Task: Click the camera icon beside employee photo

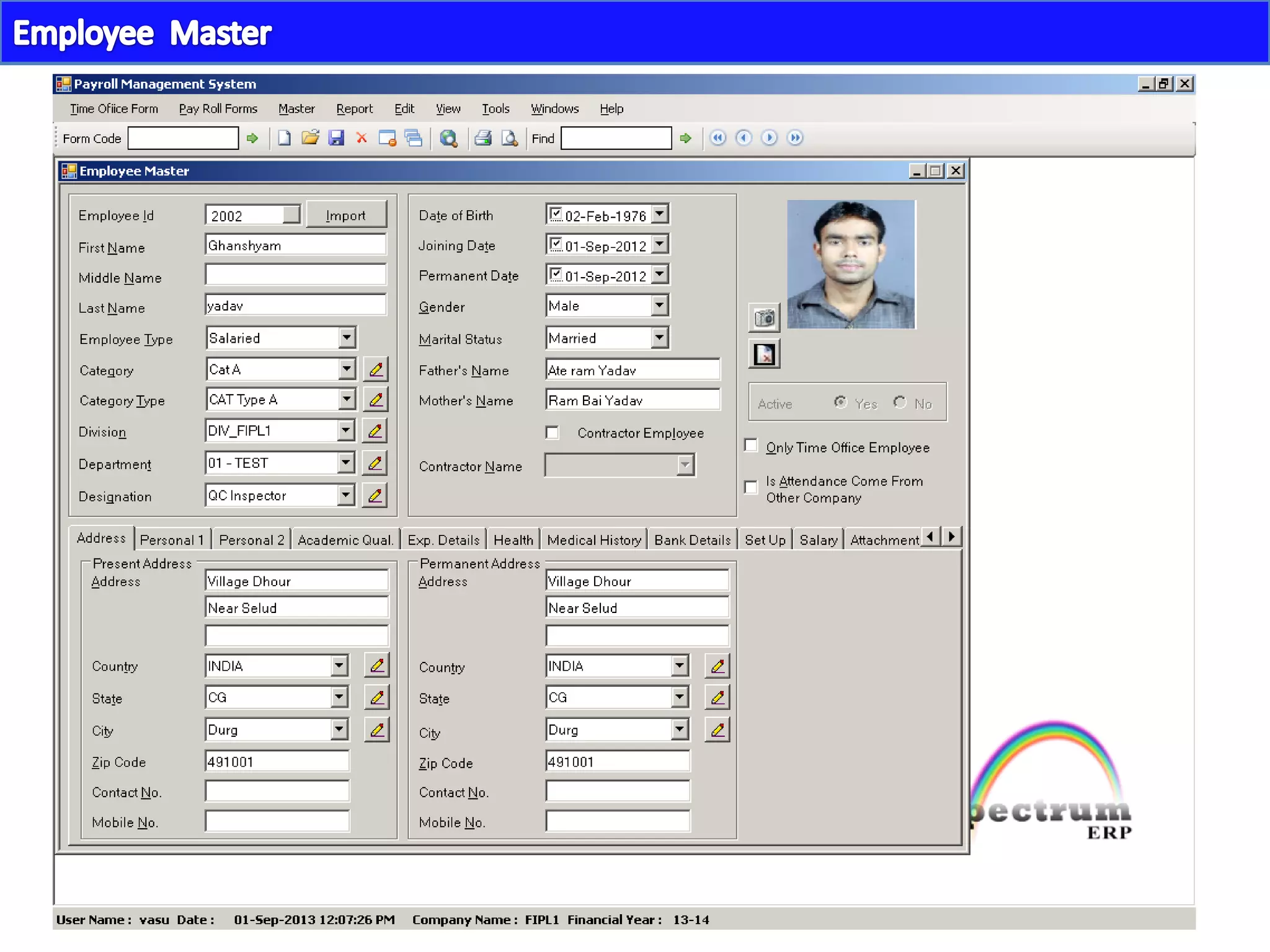Action: tap(764, 319)
